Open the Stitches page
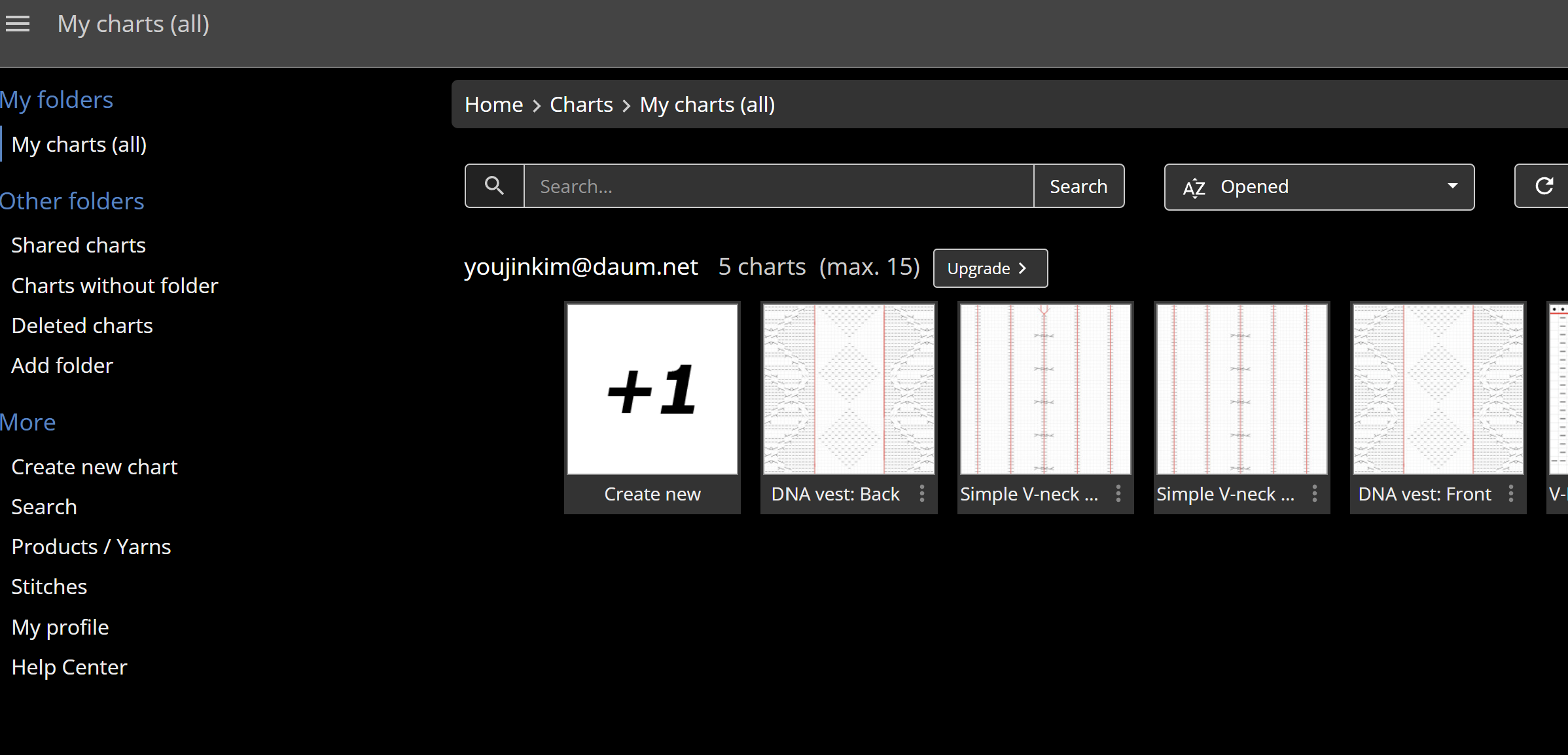Image resolution: width=1568 pixels, height=755 pixels. pos(49,587)
